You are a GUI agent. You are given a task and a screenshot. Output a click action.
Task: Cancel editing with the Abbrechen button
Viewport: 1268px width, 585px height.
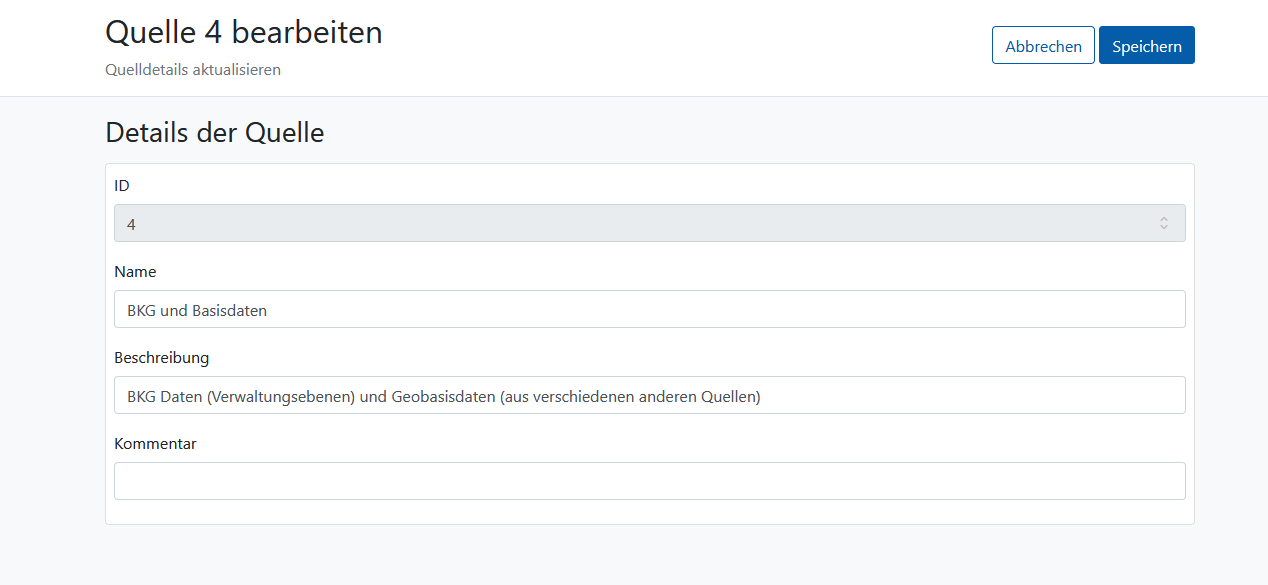click(x=1043, y=45)
